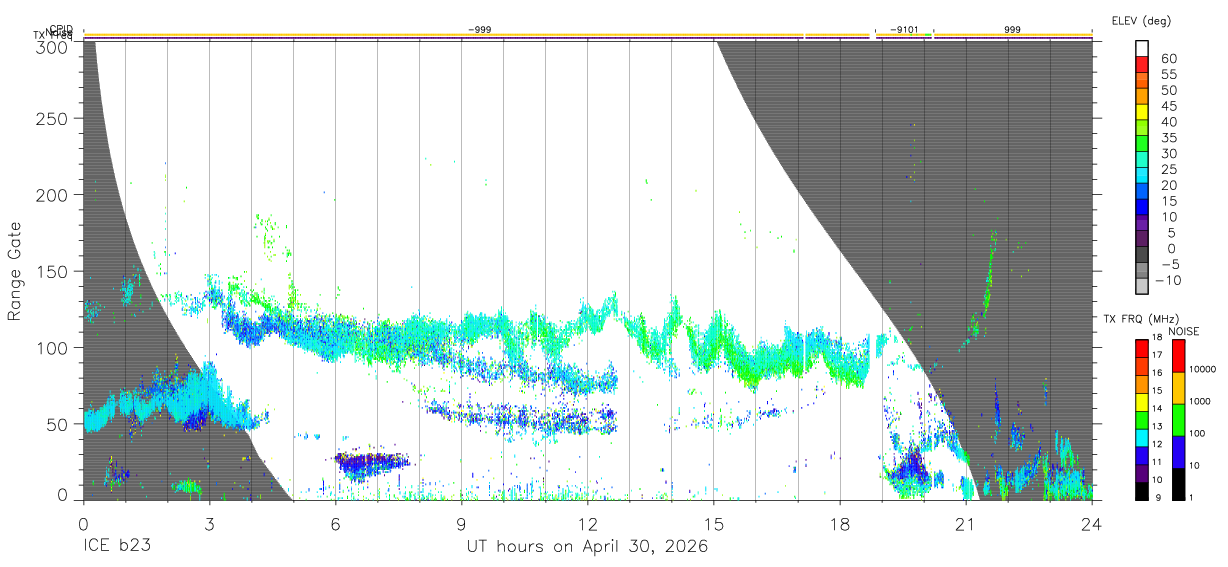Viewport: 1228px width, 567px height.
Task: Click the hour '21' tick label on the time axis
Action: coord(965,524)
